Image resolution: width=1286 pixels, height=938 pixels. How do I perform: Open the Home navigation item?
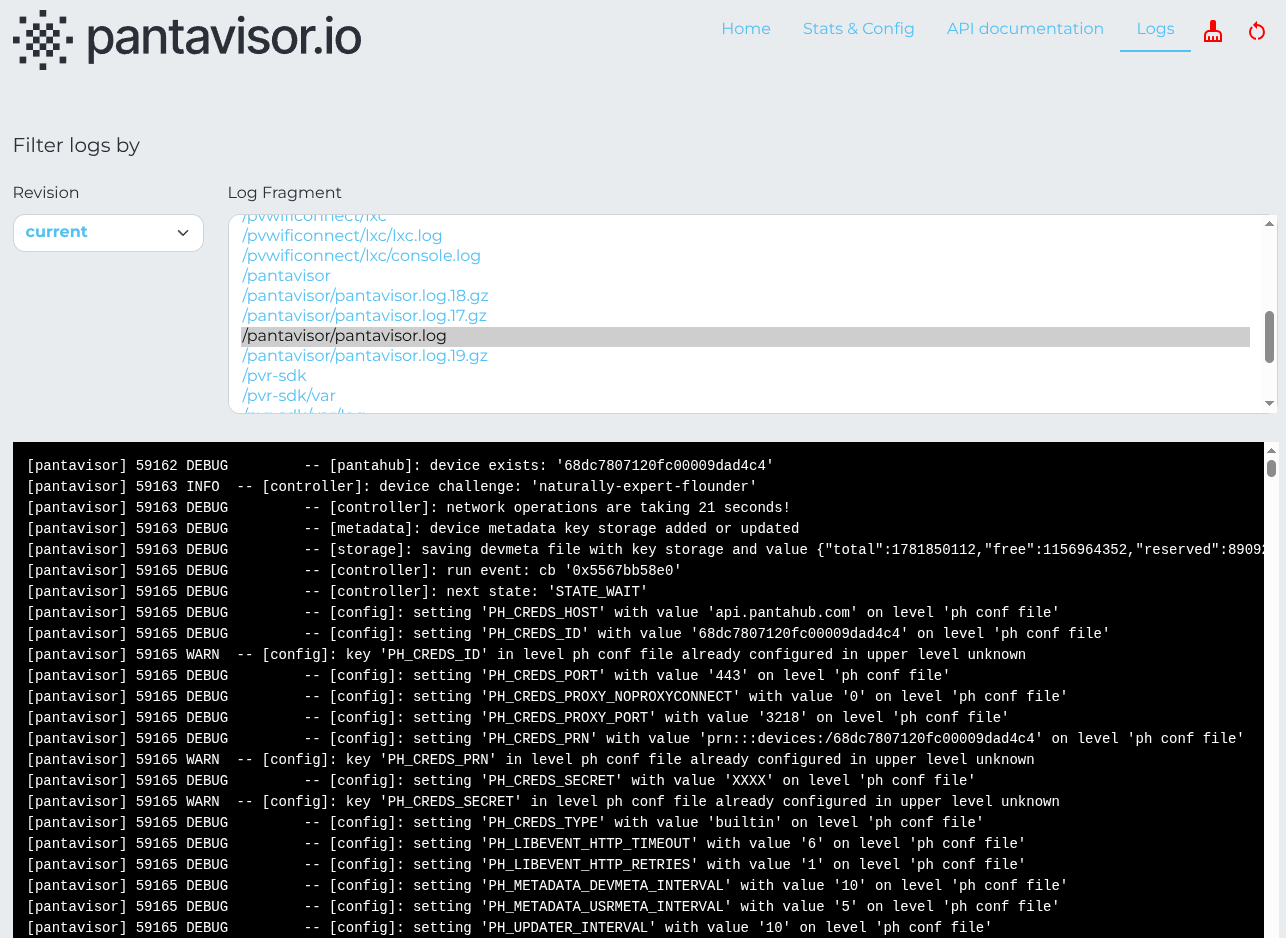745,28
